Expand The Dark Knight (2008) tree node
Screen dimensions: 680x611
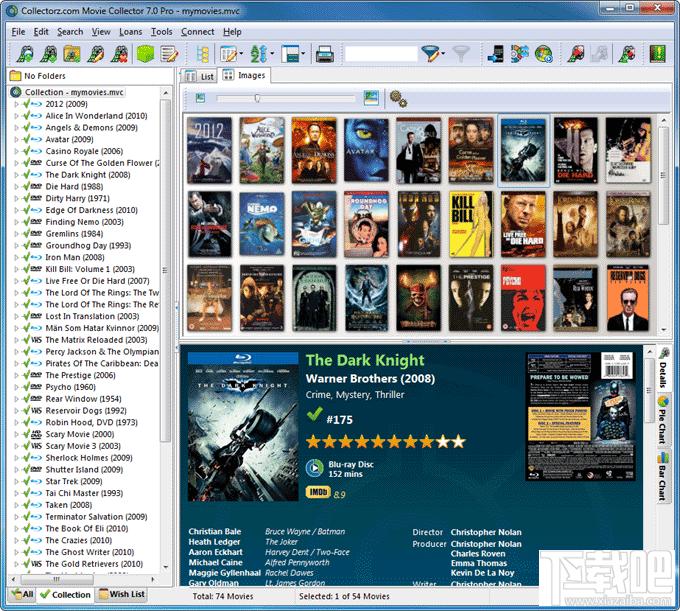16,175
